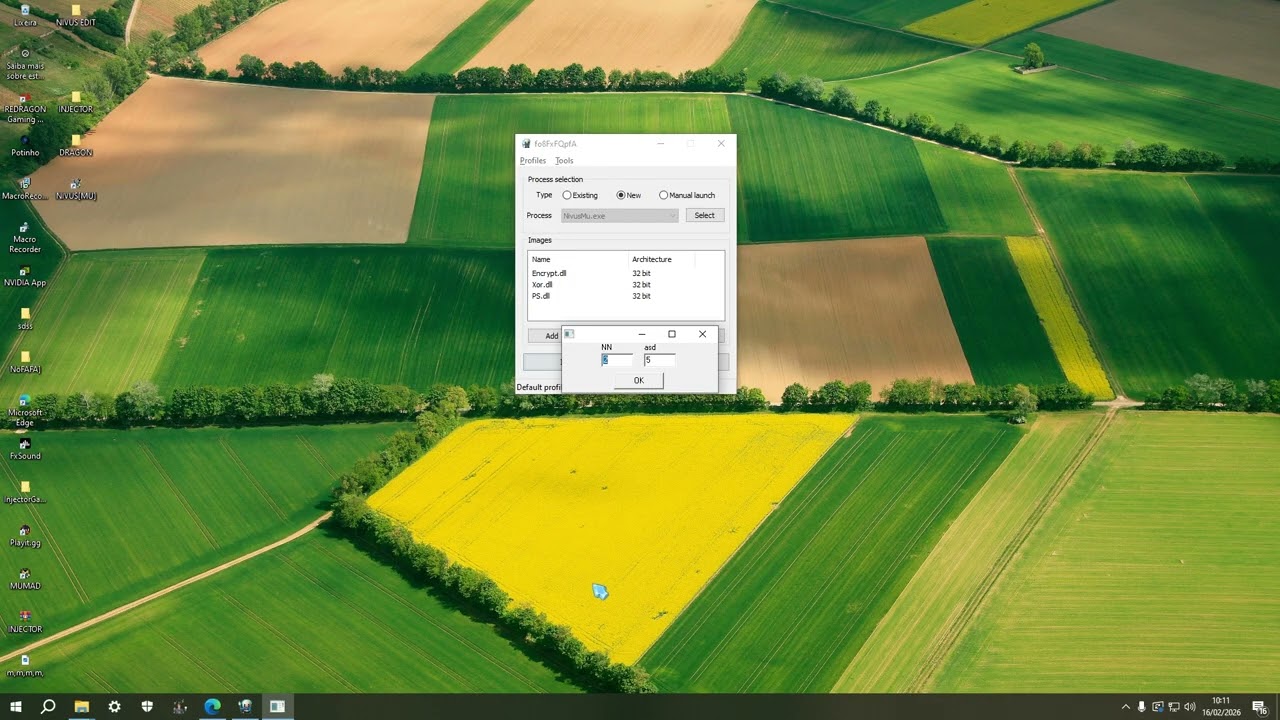Image resolution: width=1280 pixels, height=720 pixels.
Task: Maximize the small NN/asd dialog
Action: pyautogui.click(x=672, y=334)
